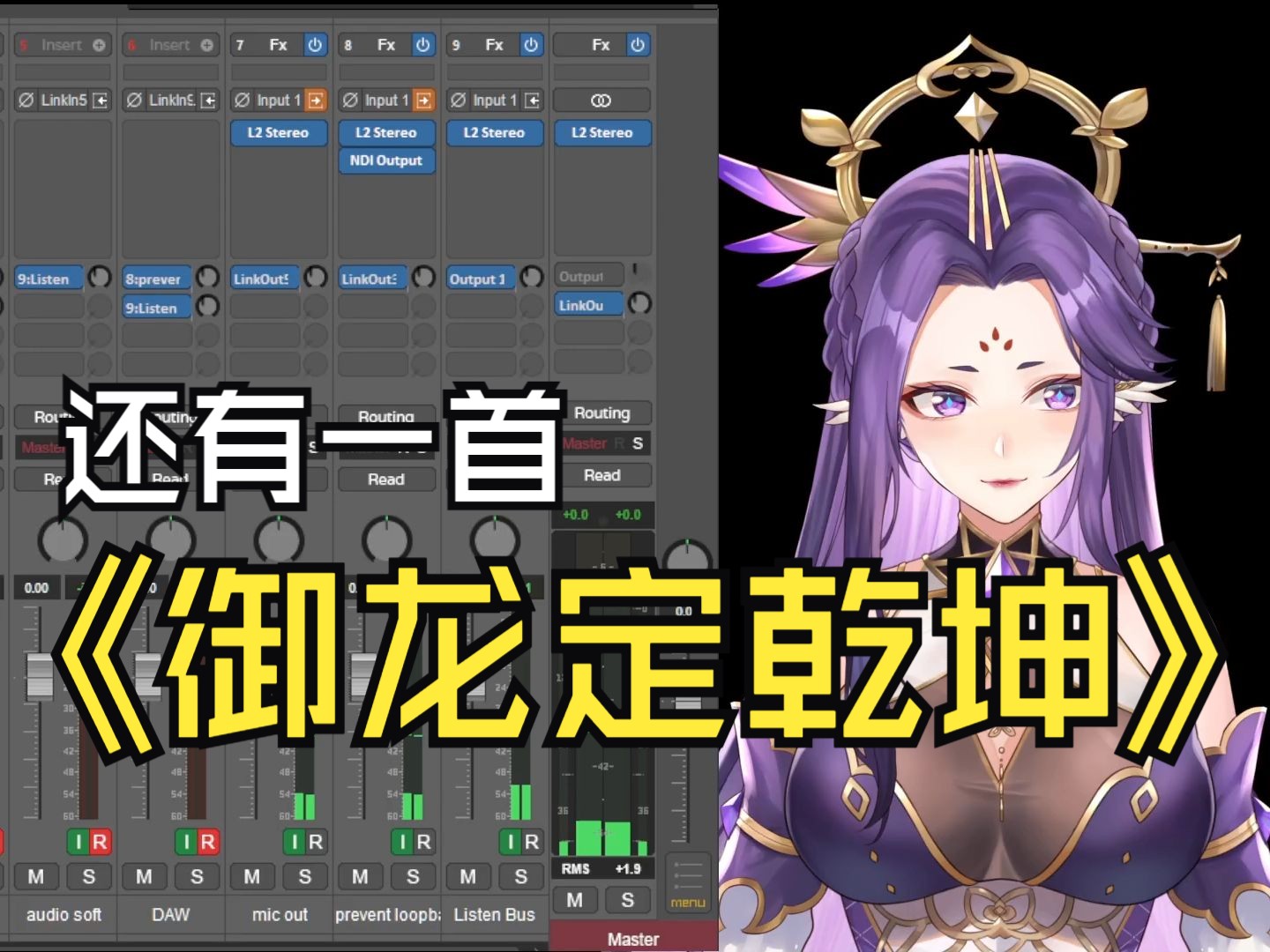Open channel 8 Input 1 selector
Image resolution: width=1270 pixels, height=952 pixels.
[x=386, y=100]
